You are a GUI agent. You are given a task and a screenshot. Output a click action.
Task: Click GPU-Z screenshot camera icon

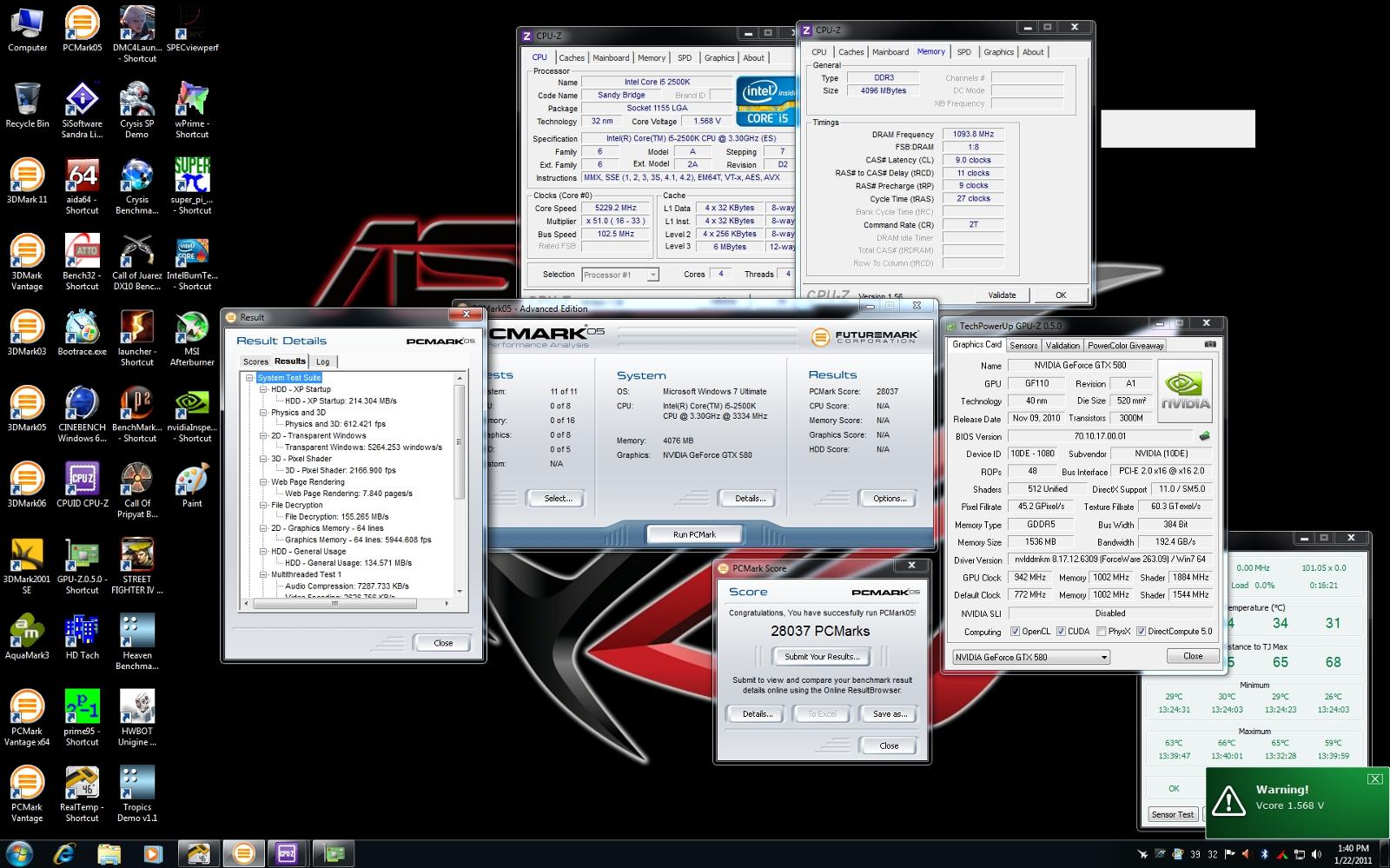pyautogui.click(x=1210, y=344)
